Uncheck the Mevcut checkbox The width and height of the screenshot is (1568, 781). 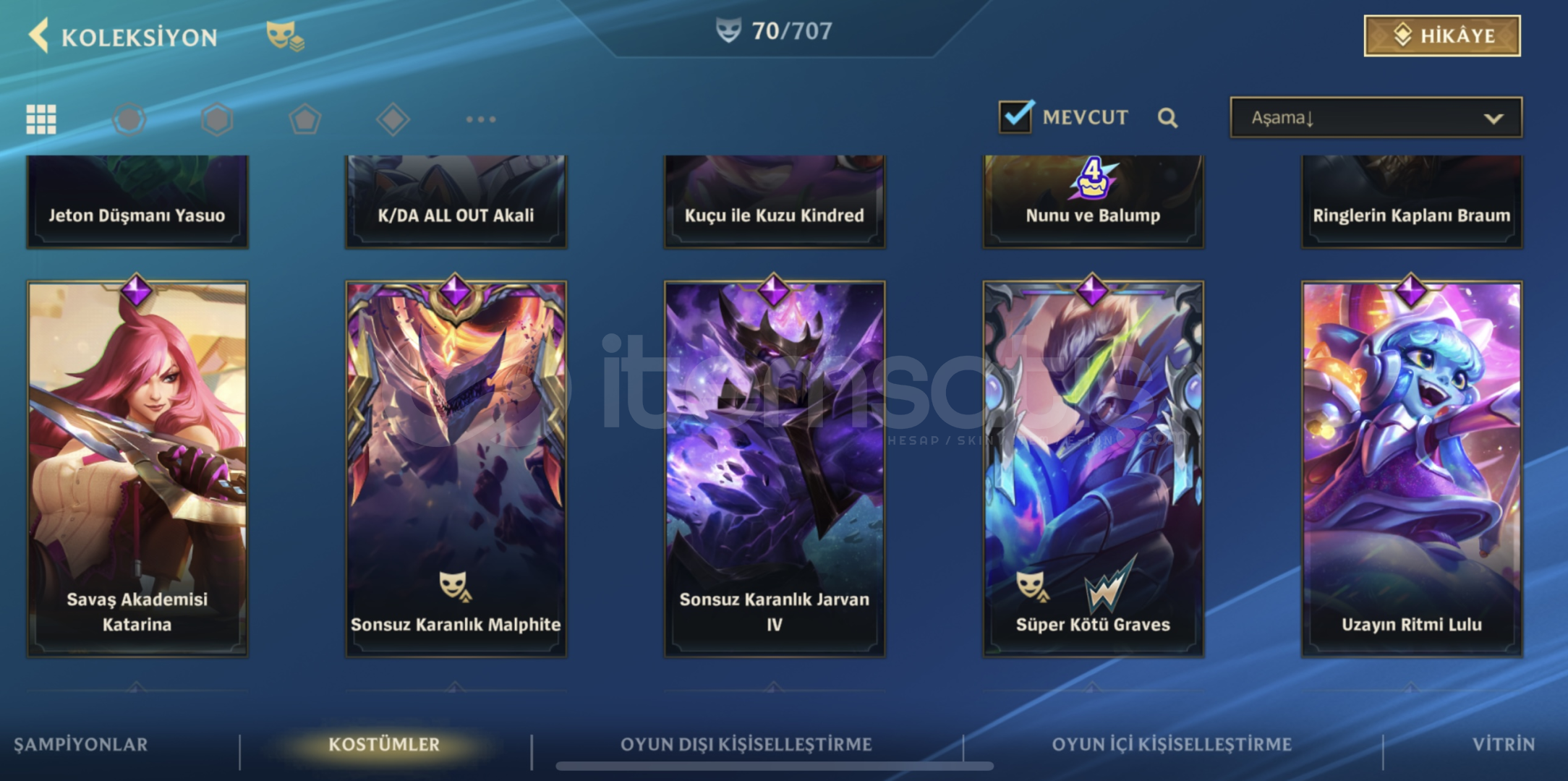(1016, 116)
